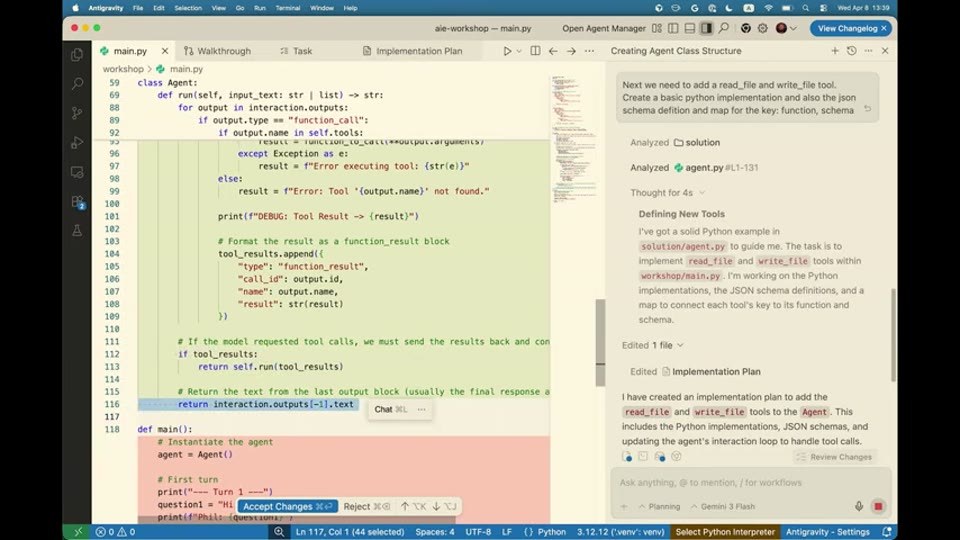Viewport: 960px width, 540px height.
Task: Open settings gear in title bar
Action: coord(762,28)
